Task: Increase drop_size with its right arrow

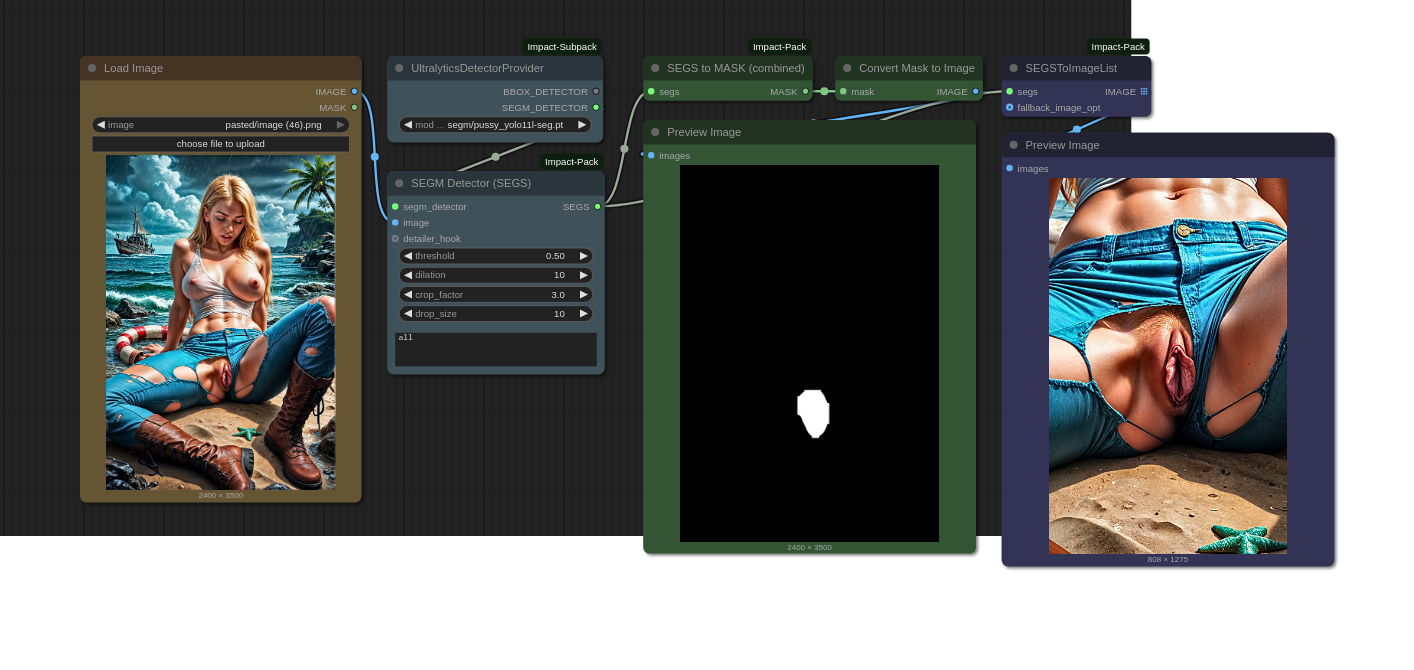Action: [x=584, y=314]
